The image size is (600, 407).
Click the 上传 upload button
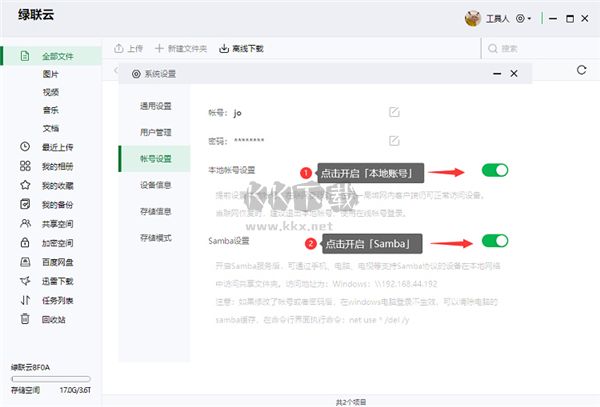click(x=129, y=49)
